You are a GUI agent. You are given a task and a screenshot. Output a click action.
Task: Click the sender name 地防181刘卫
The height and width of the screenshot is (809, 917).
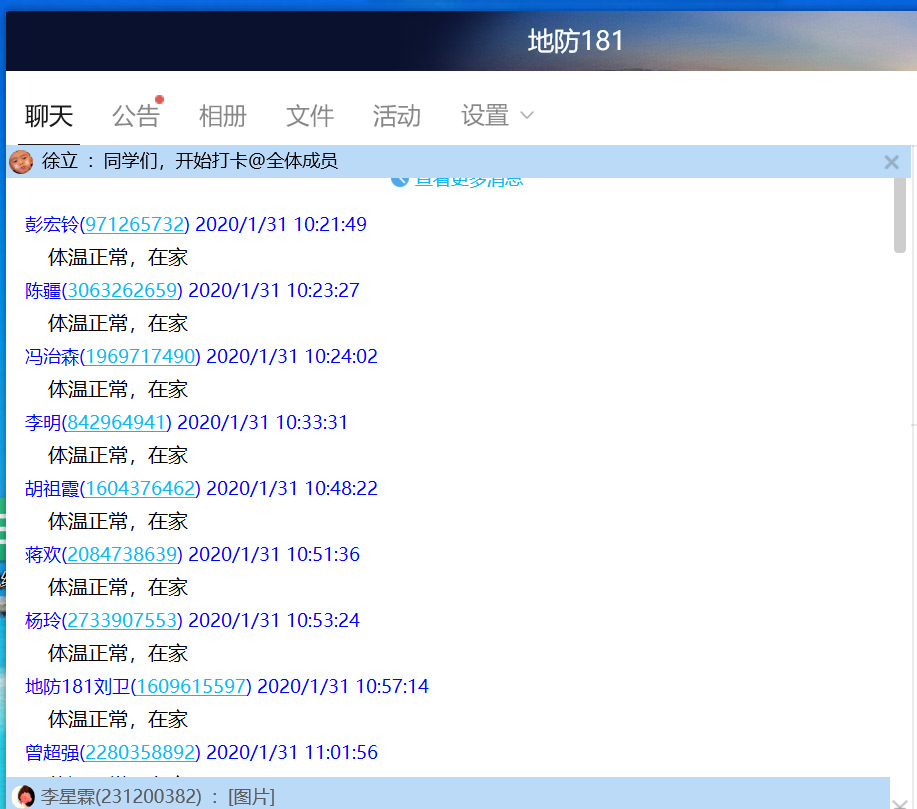point(77,687)
